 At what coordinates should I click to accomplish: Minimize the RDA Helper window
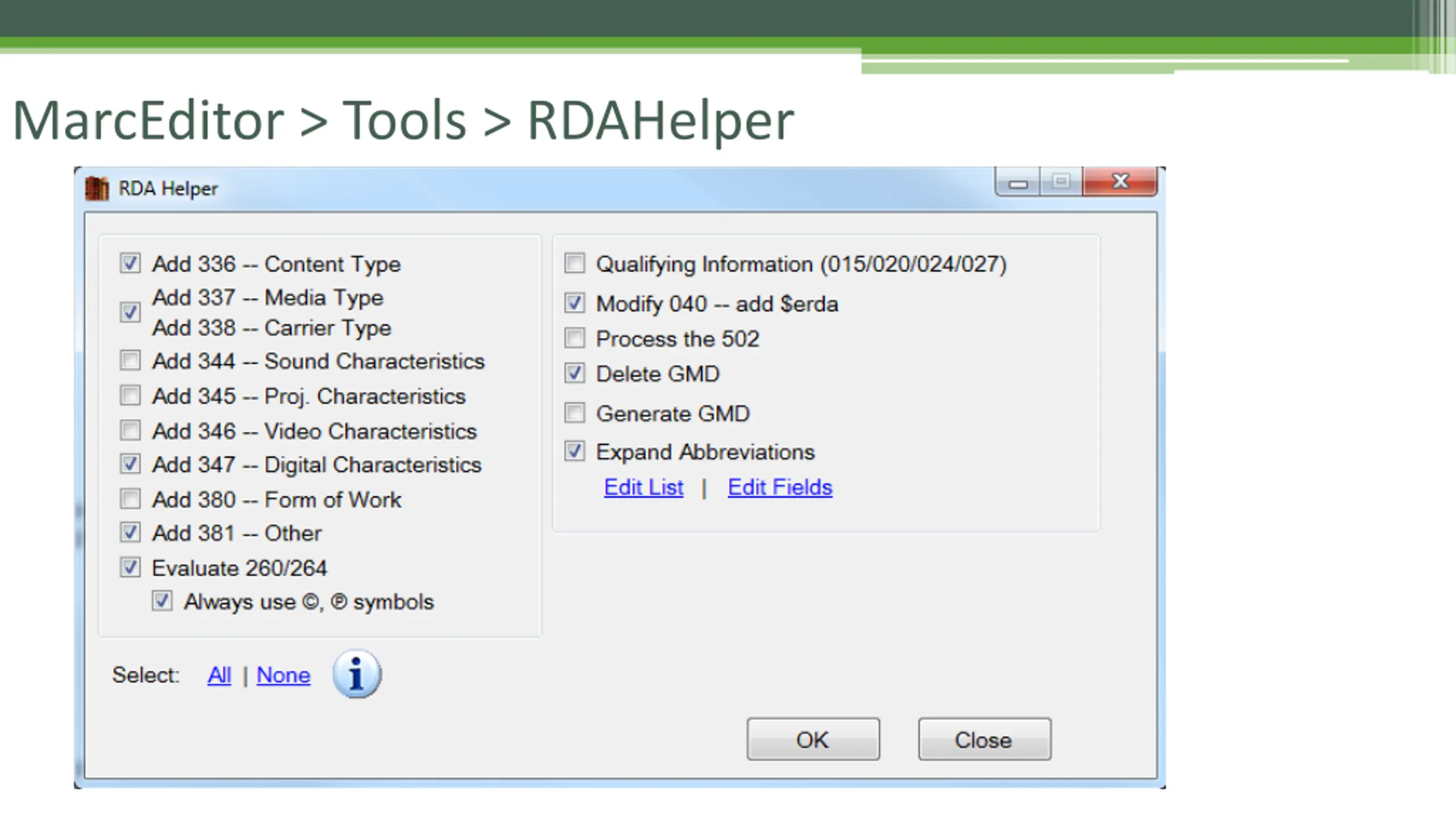pyautogui.click(x=1018, y=182)
